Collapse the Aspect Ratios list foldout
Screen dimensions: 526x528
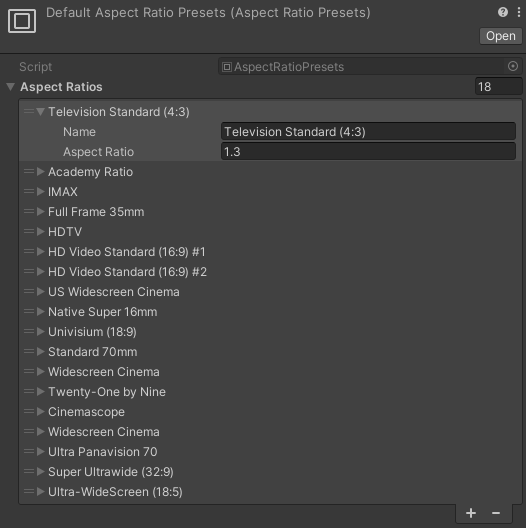(11, 87)
